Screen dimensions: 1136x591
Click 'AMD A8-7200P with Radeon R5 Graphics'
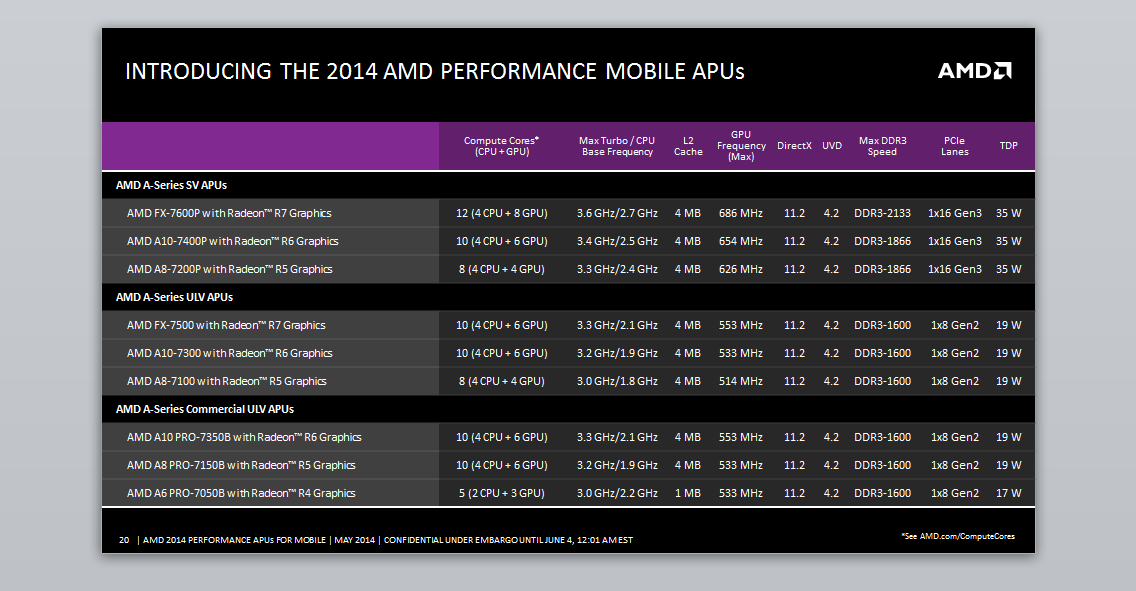pyautogui.click(x=230, y=269)
